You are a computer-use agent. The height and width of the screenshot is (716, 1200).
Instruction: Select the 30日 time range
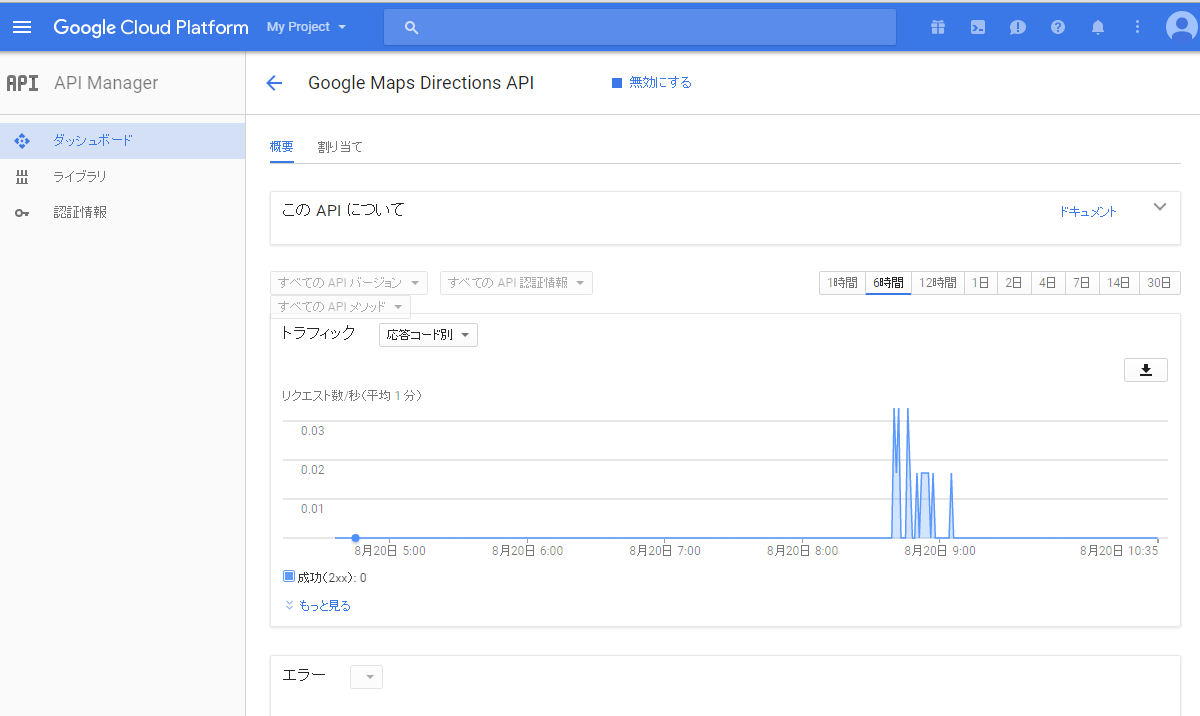click(1160, 283)
